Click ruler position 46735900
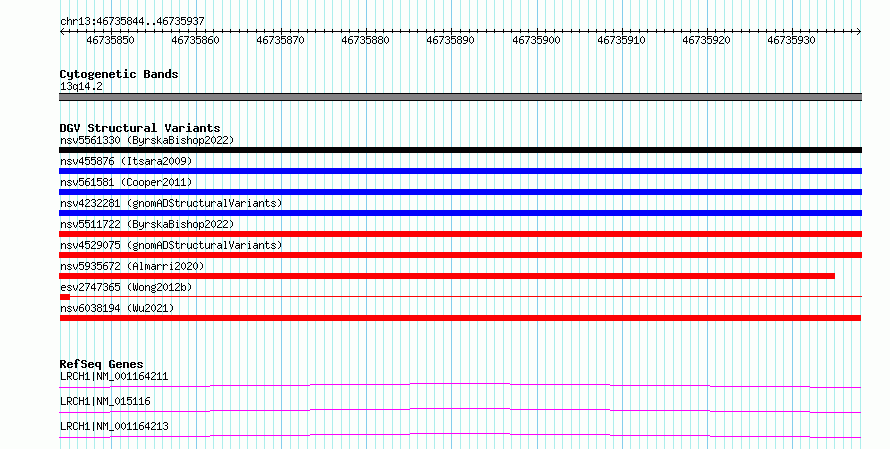This screenshot has width=890, height=449. [x=536, y=40]
